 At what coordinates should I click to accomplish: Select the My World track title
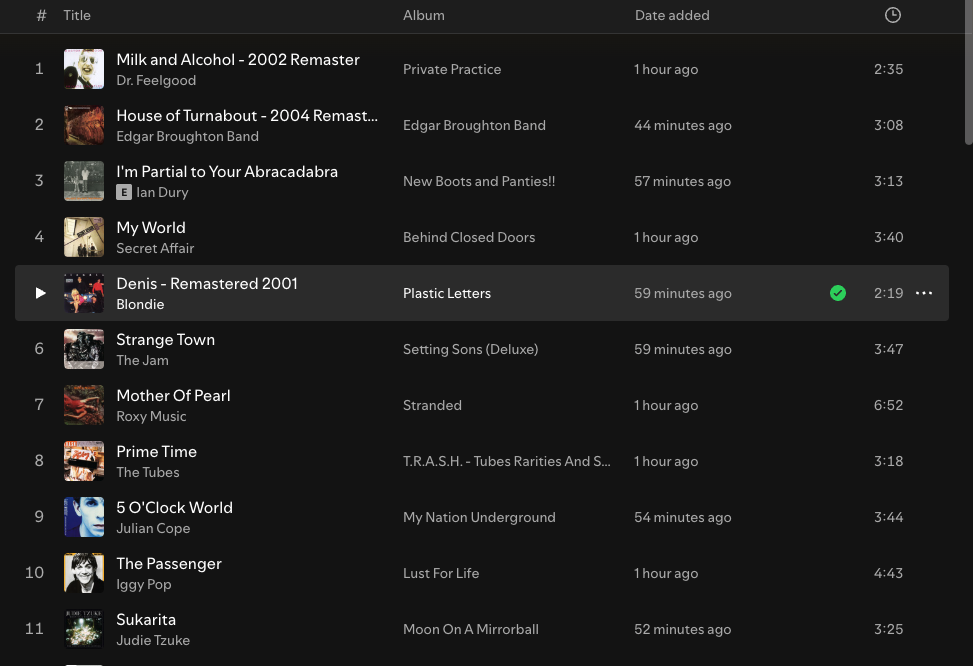coord(151,228)
